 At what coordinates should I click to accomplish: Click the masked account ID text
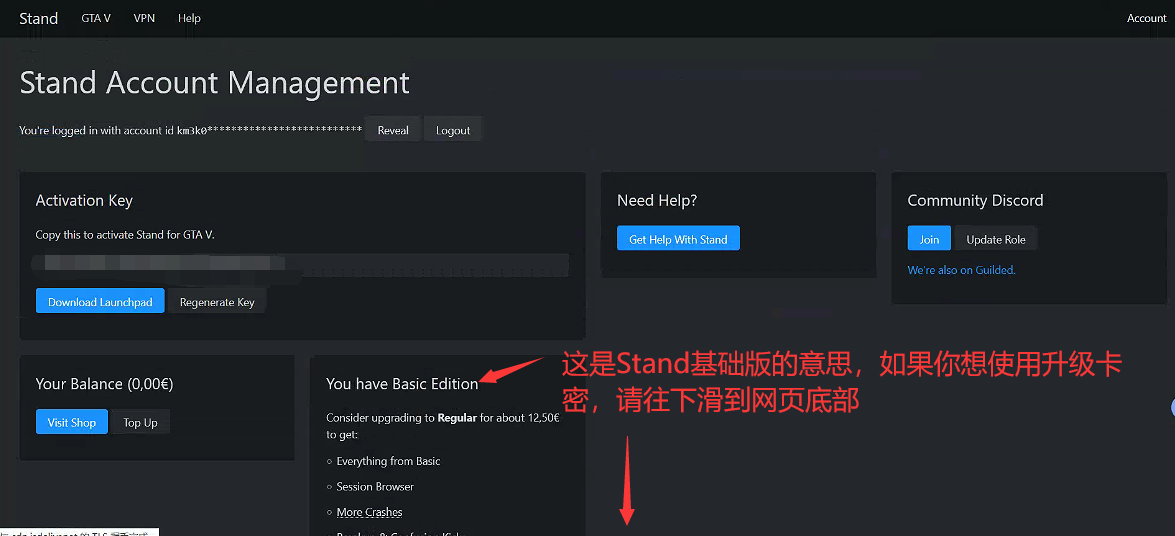(x=270, y=130)
